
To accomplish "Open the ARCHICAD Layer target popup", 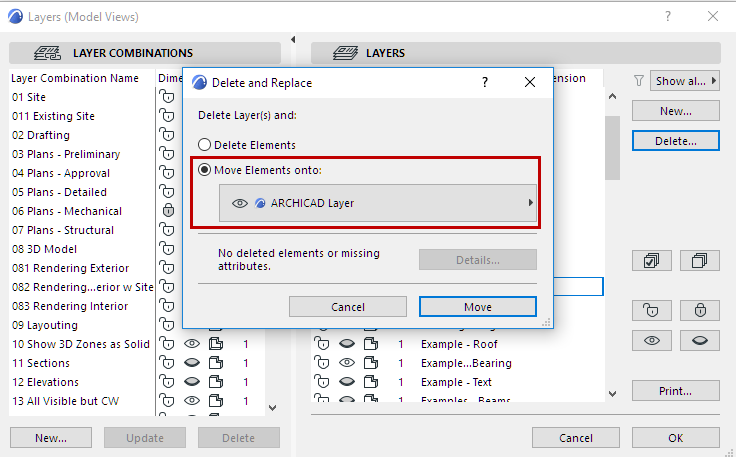I will click(378, 203).
